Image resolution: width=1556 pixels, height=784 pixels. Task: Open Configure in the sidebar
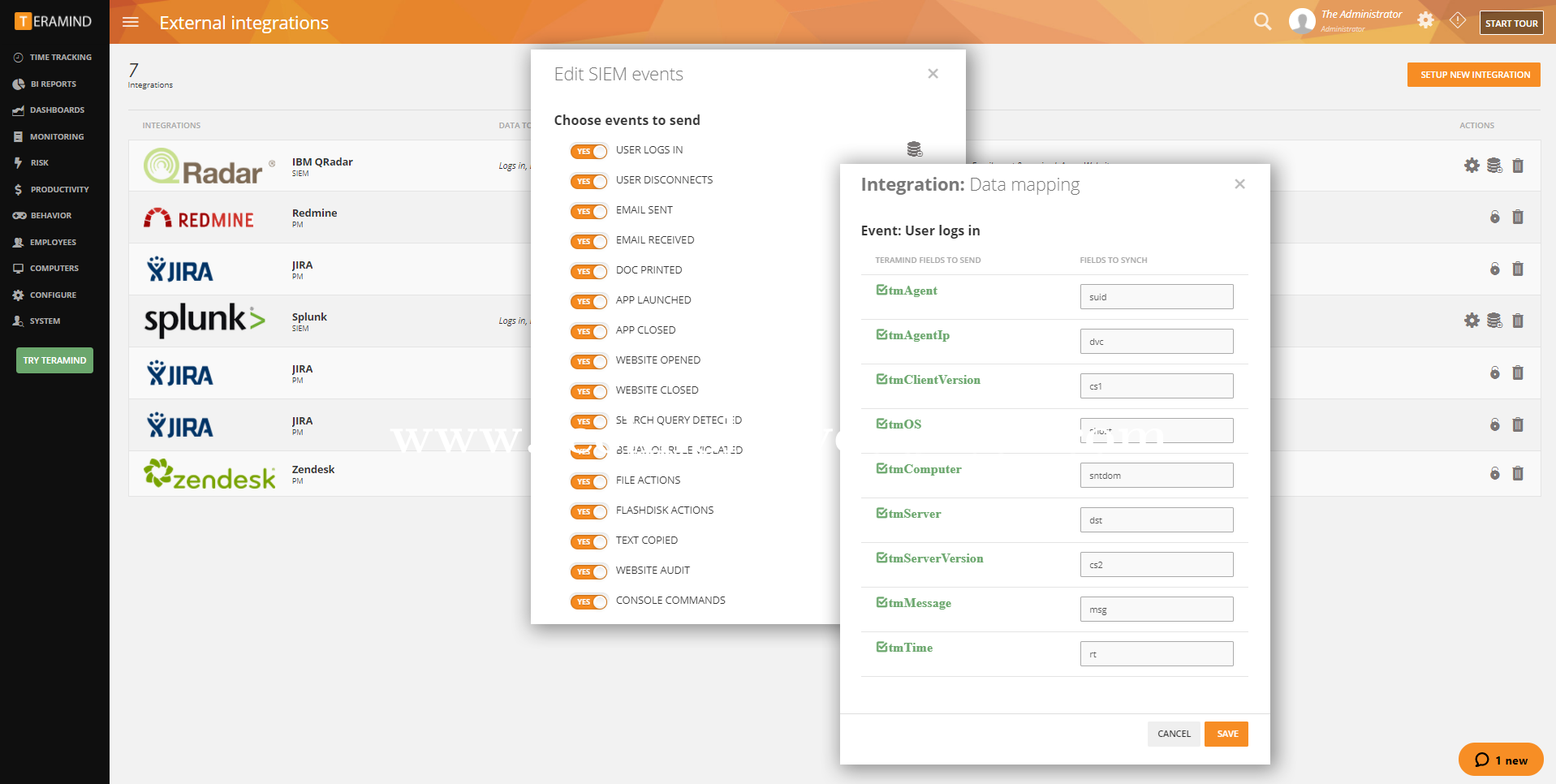[x=45, y=295]
